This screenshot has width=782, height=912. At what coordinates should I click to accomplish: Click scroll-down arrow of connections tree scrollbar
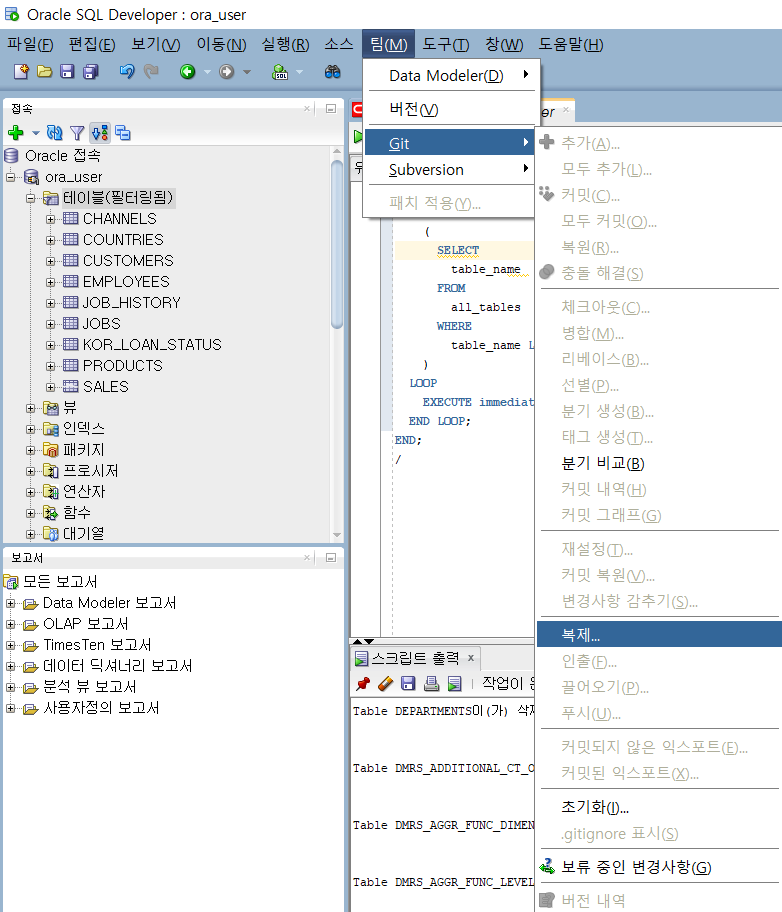tap(337, 535)
